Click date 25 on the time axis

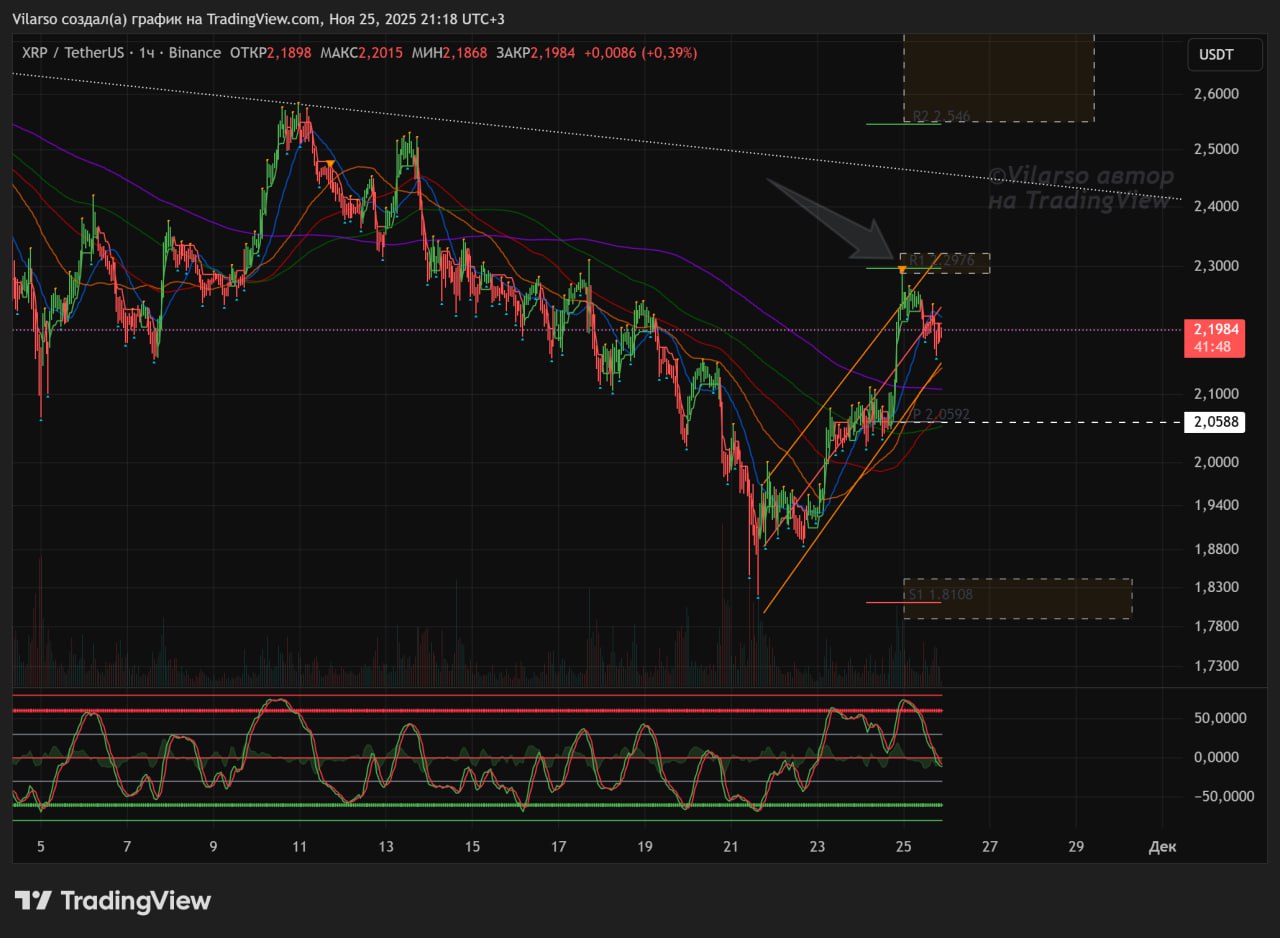point(903,846)
